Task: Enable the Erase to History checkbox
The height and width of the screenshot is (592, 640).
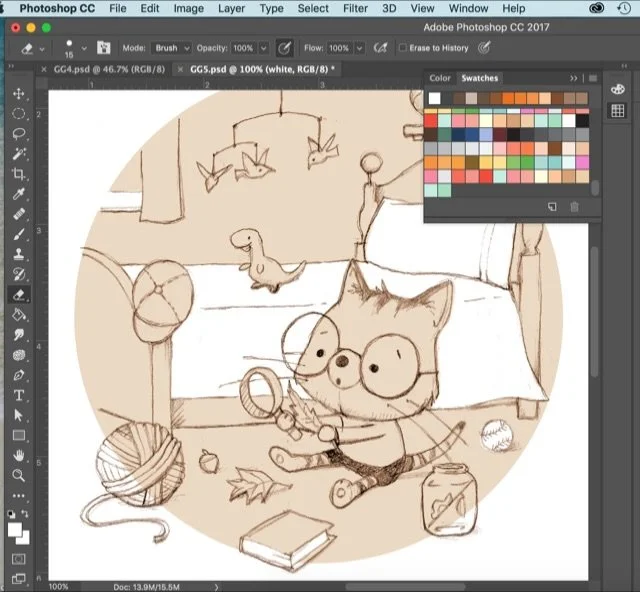Action: [402, 48]
